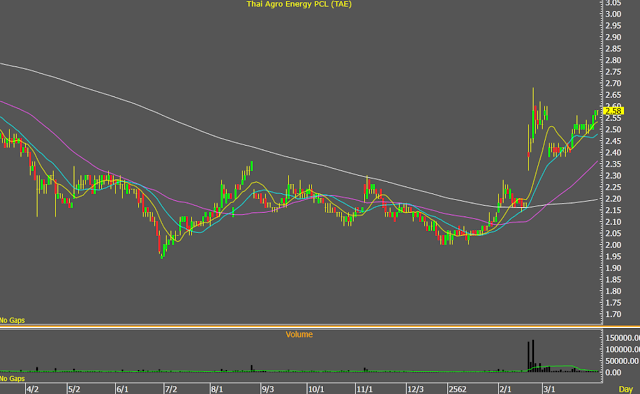Click the 2.85 price axis label
640x394 pixels.
pos(613,49)
